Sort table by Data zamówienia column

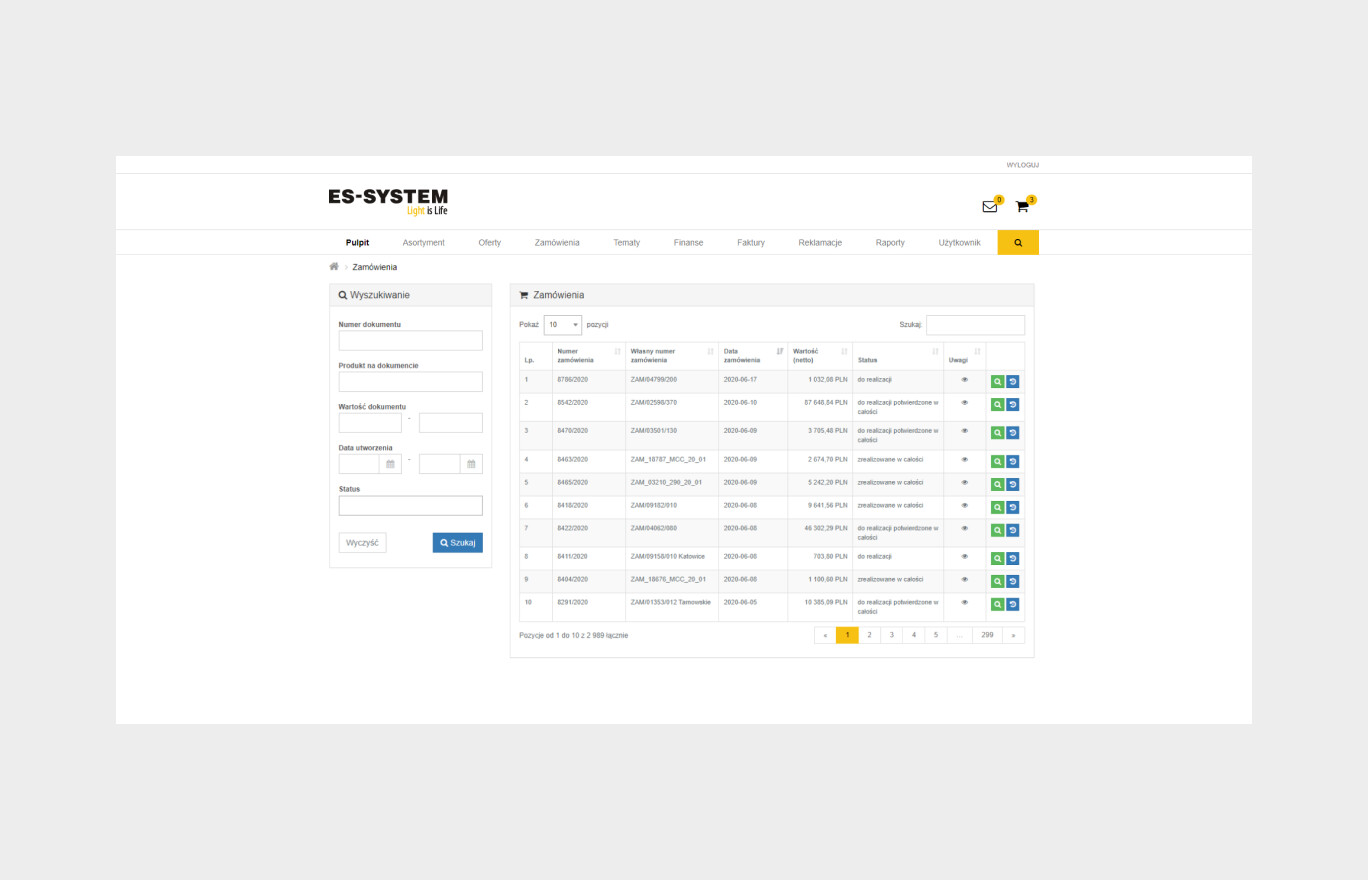[751, 355]
